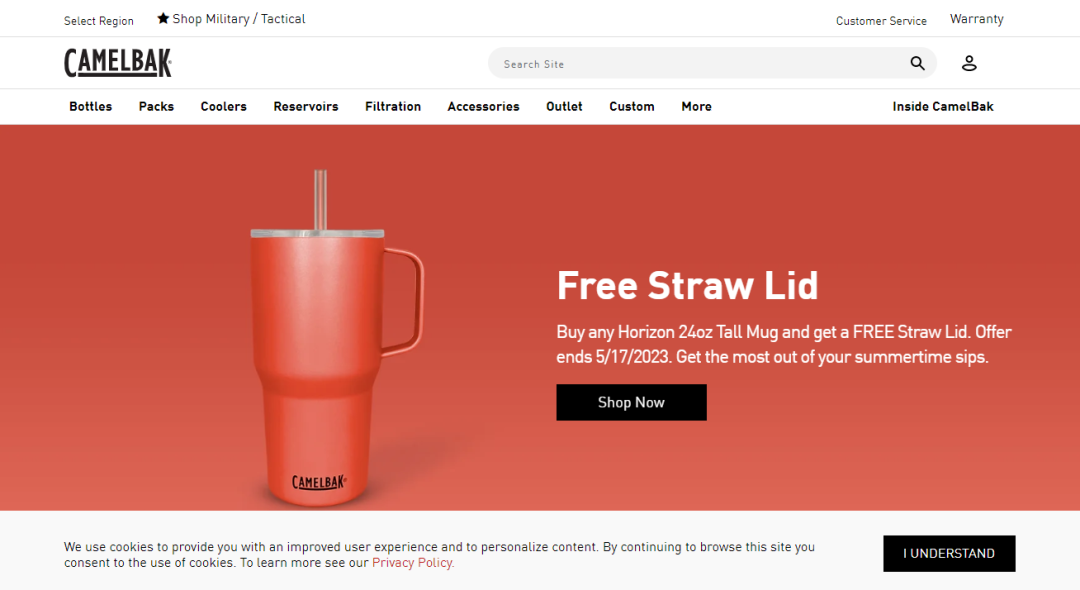Screen dimensions: 1080x590
Task: Accept cookies with I UNDERSTAND button
Action: [949, 554]
